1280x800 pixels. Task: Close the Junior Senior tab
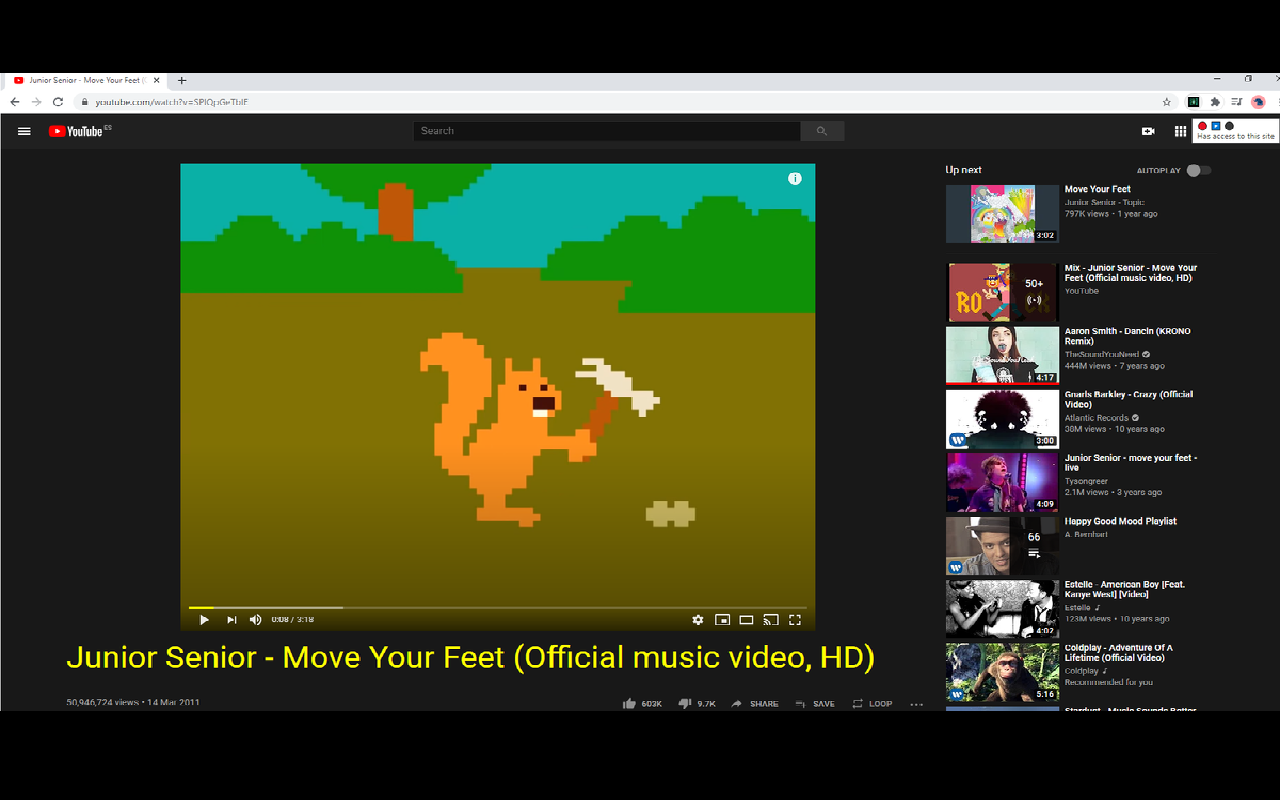point(157,80)
